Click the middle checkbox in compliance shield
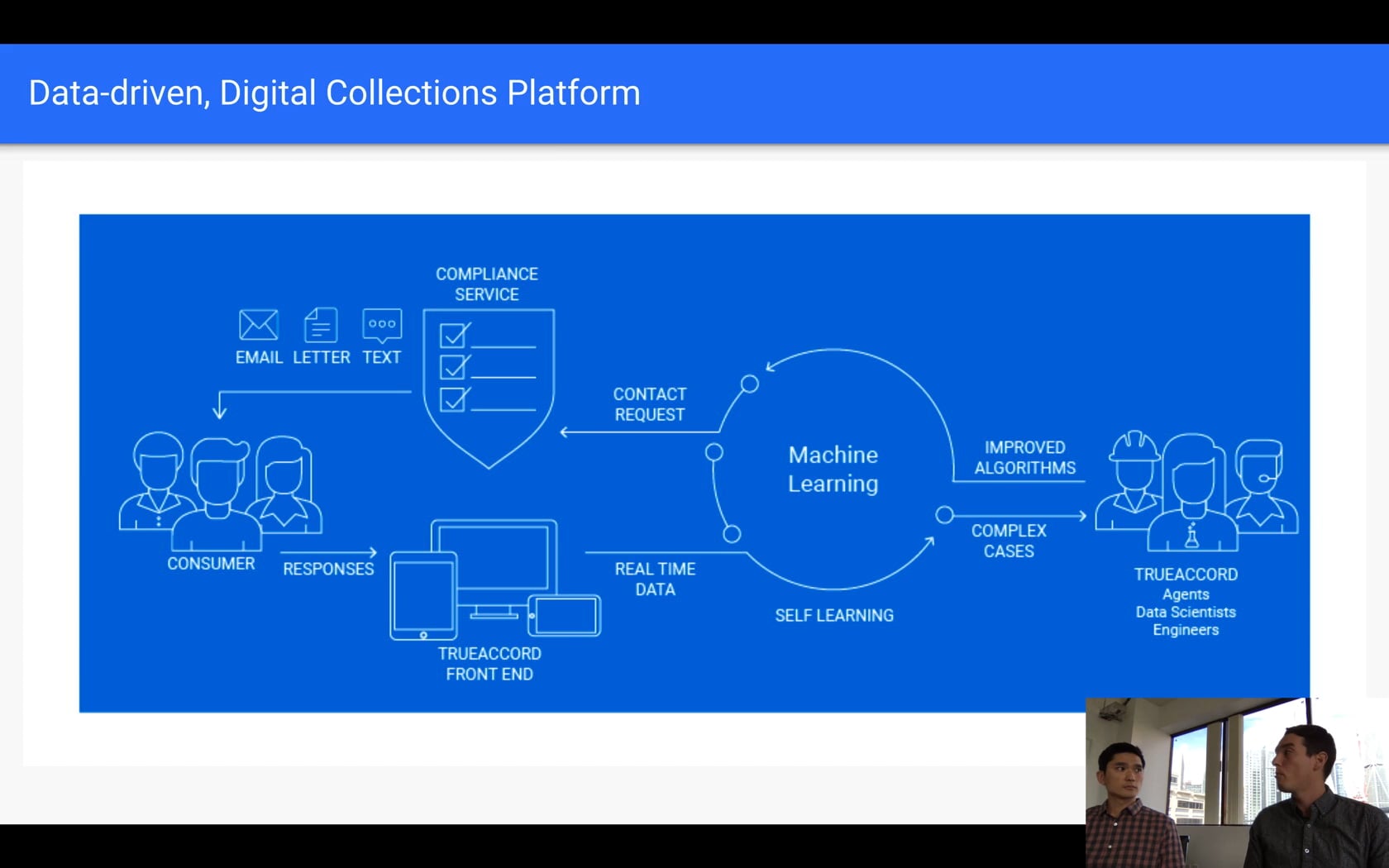1389x868 pixels. [454, 366]
